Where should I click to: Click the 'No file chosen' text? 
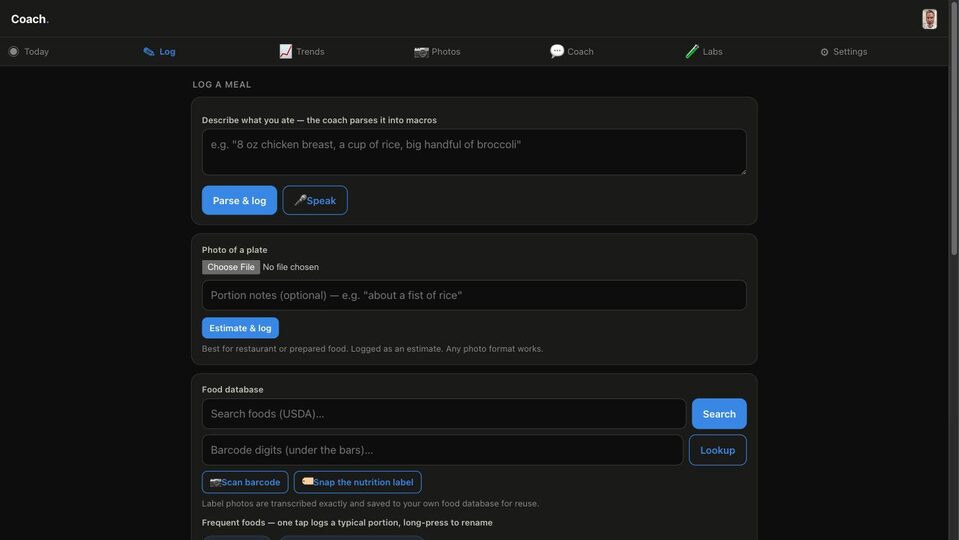click(x=291, y=267)
